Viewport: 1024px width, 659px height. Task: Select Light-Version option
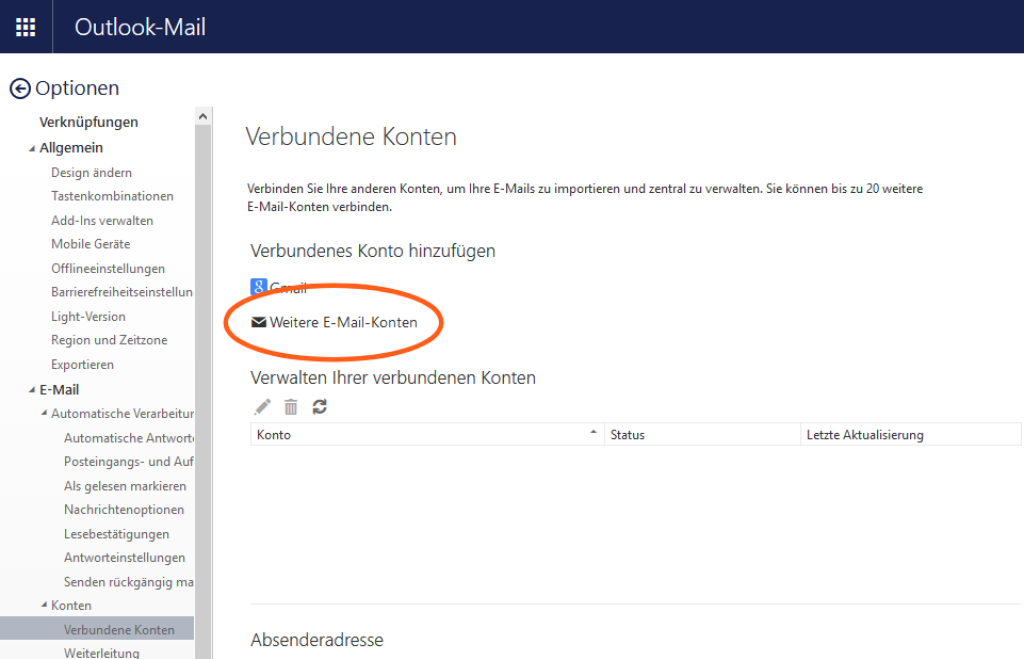(88, 316)
